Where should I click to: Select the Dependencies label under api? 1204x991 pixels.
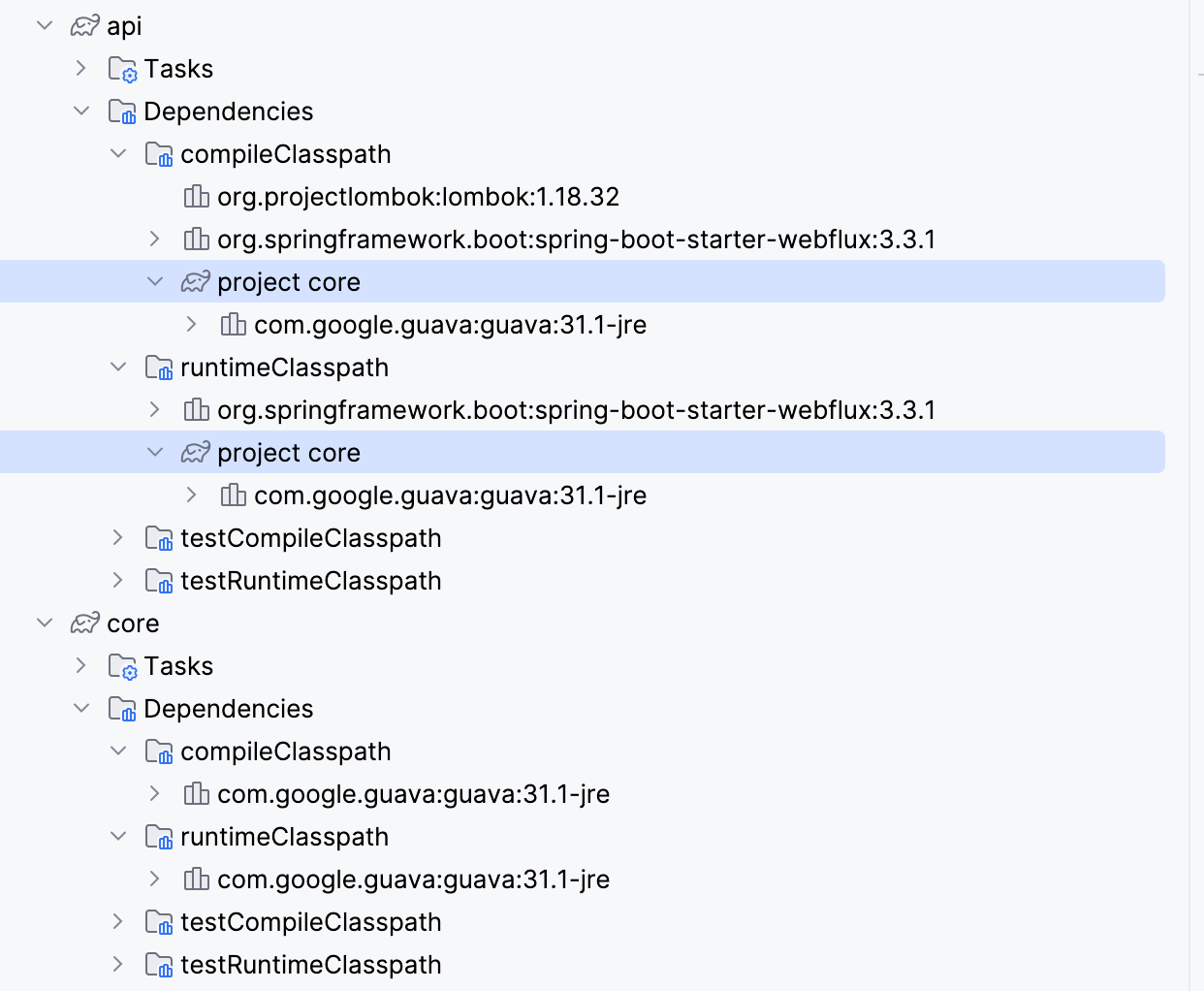pos(228,112)
